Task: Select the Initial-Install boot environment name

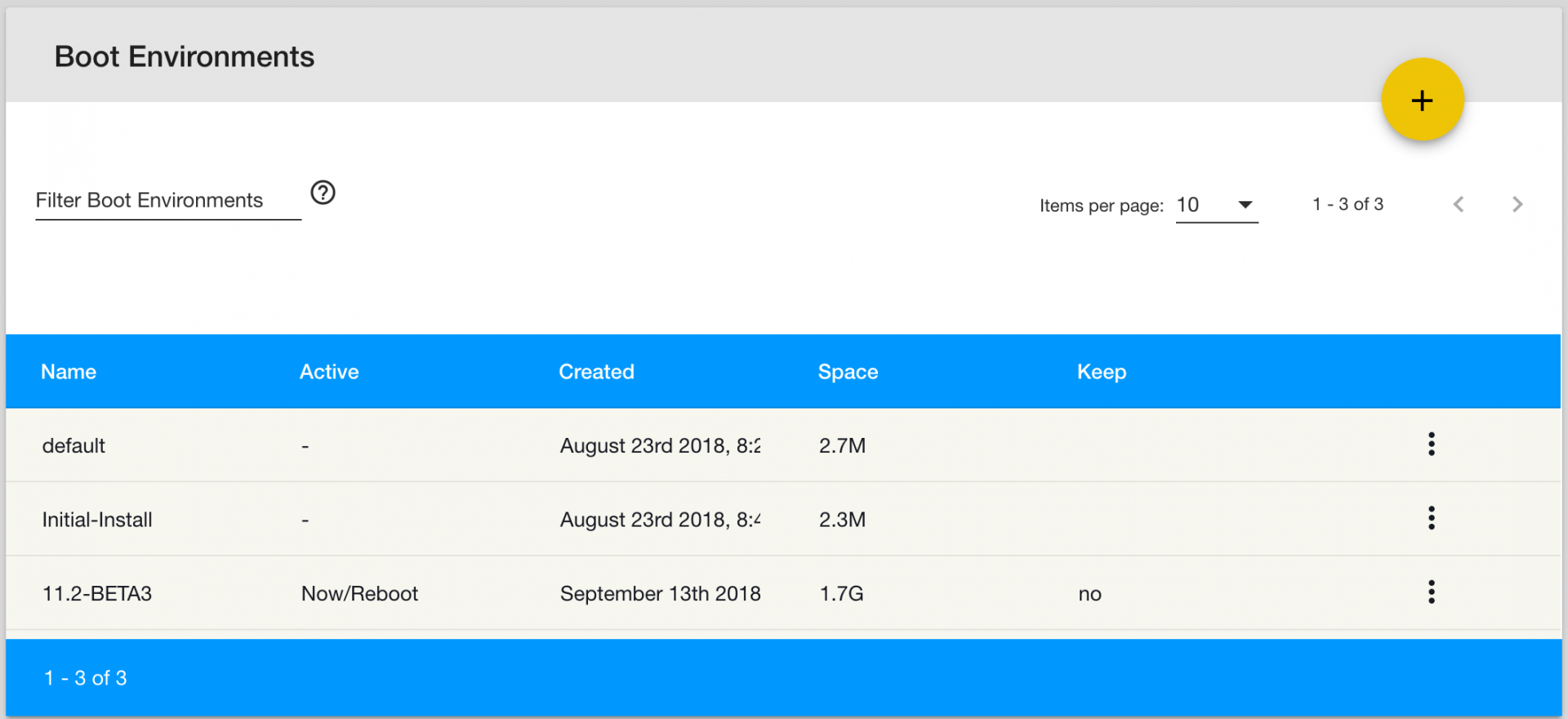Action: (97, 520)
